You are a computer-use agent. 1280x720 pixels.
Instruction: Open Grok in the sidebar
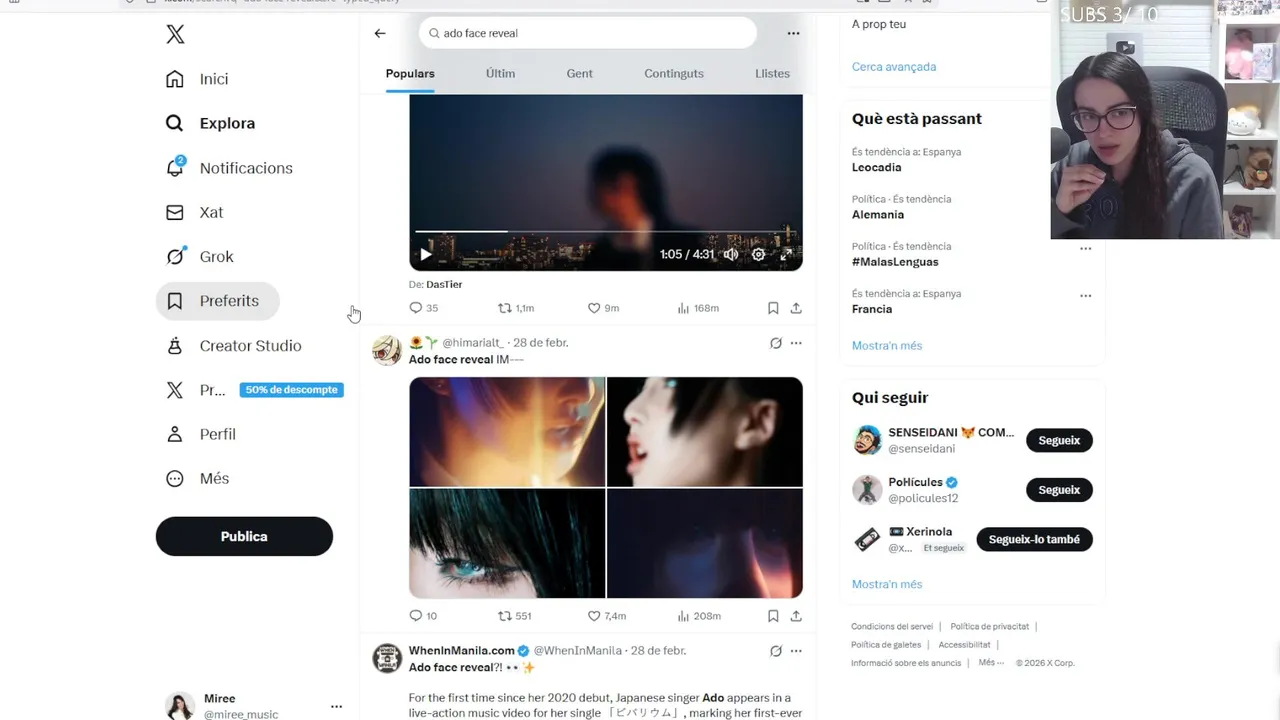click(200, 256)
